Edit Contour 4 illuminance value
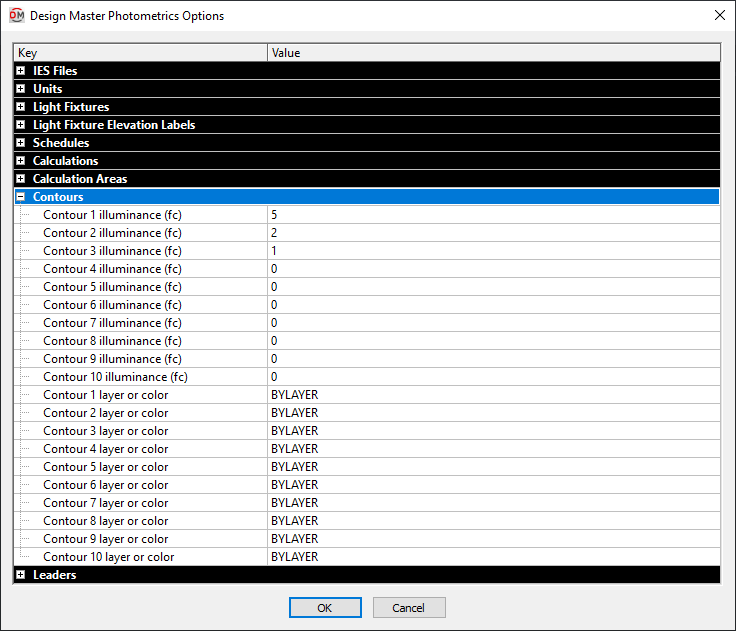Screen dimensions: 736x631 pos(494,269)
